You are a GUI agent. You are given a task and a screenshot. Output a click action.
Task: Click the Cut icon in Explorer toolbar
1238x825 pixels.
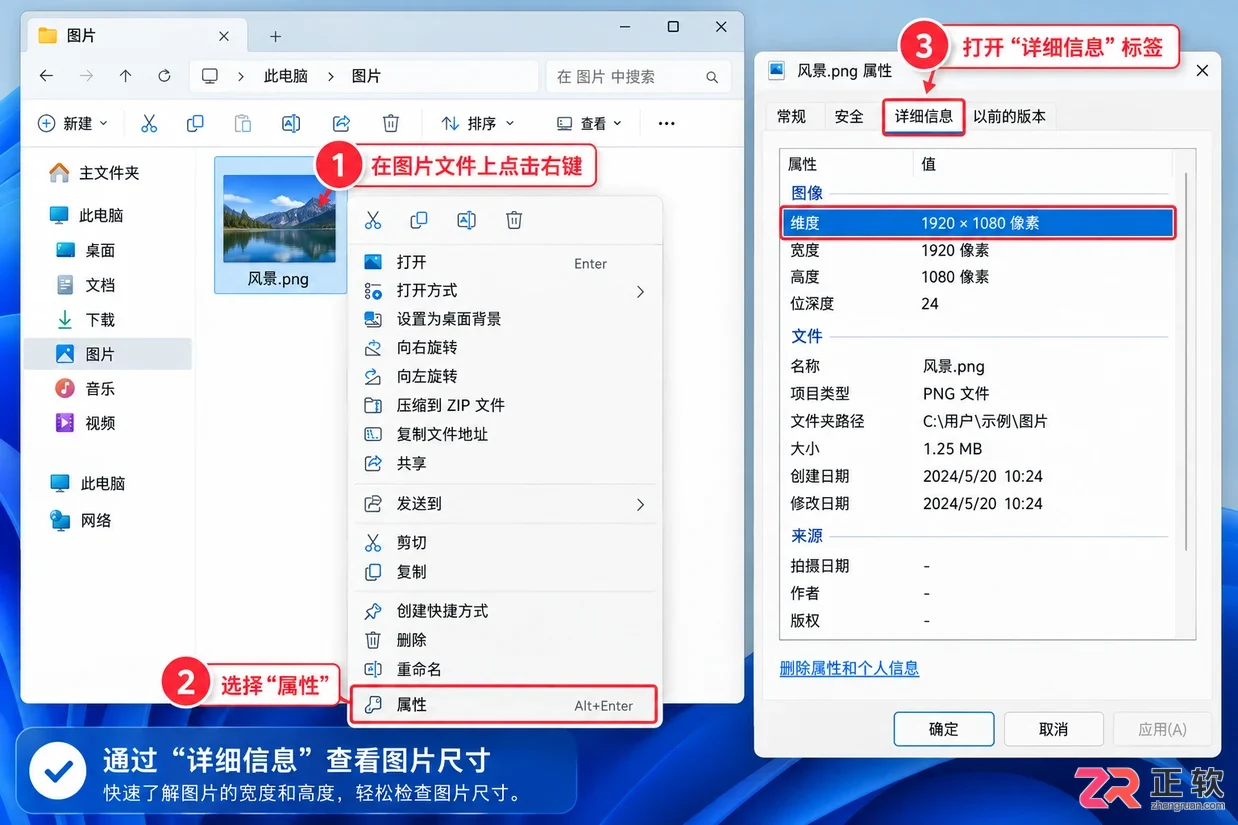(149, 123)
